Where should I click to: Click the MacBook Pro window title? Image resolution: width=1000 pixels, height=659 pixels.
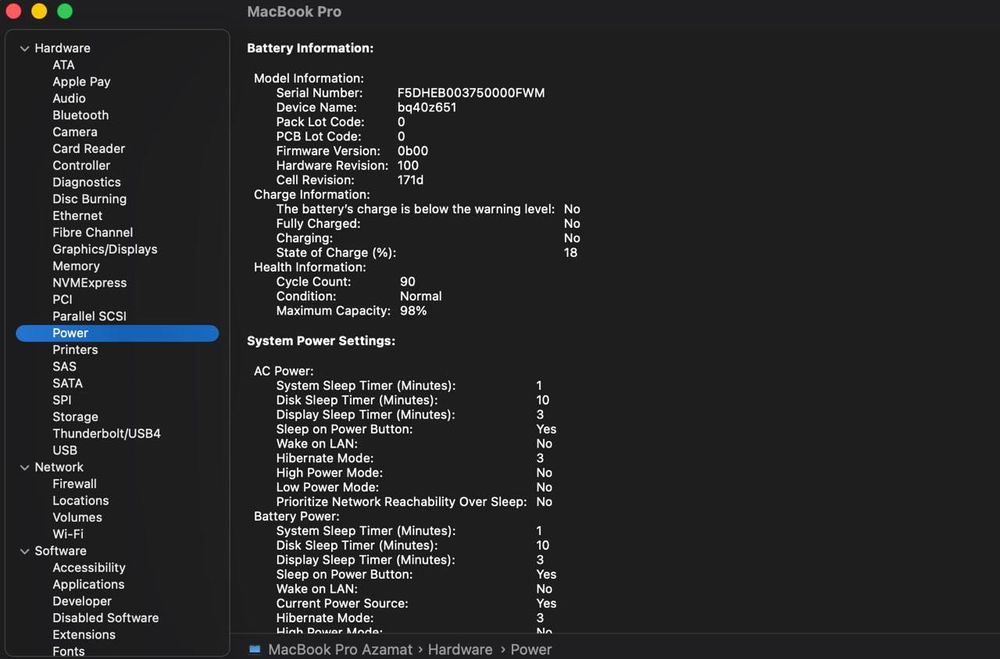coord(294,11)
